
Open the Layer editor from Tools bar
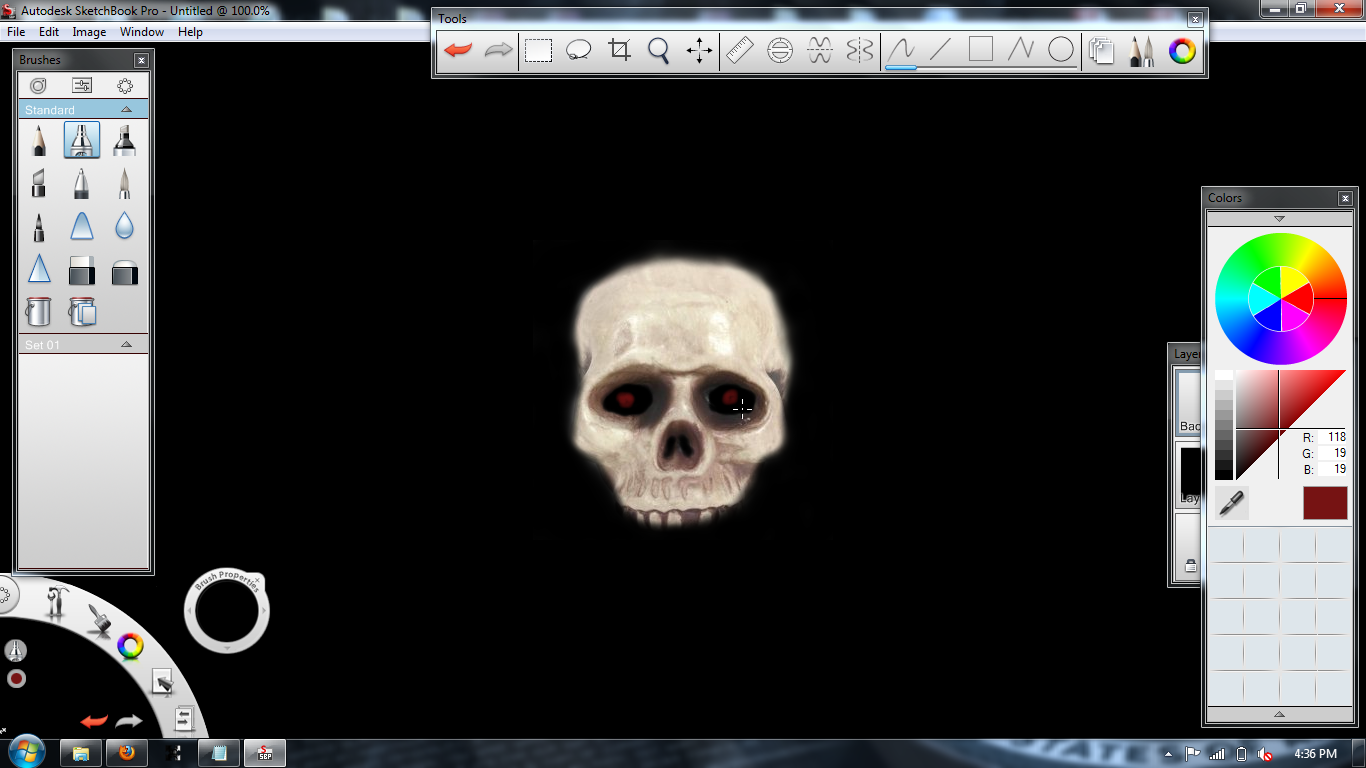(1101, 51)
